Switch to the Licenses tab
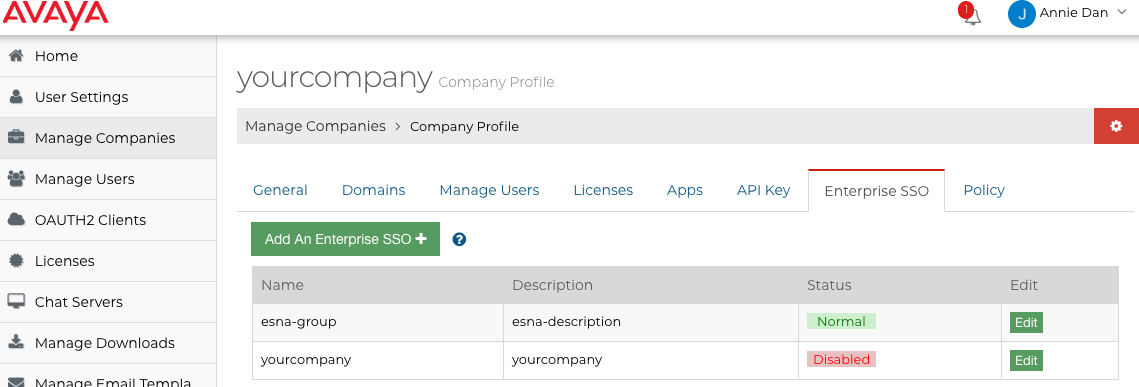This screenshot has width=1139, height=387. 603,190
